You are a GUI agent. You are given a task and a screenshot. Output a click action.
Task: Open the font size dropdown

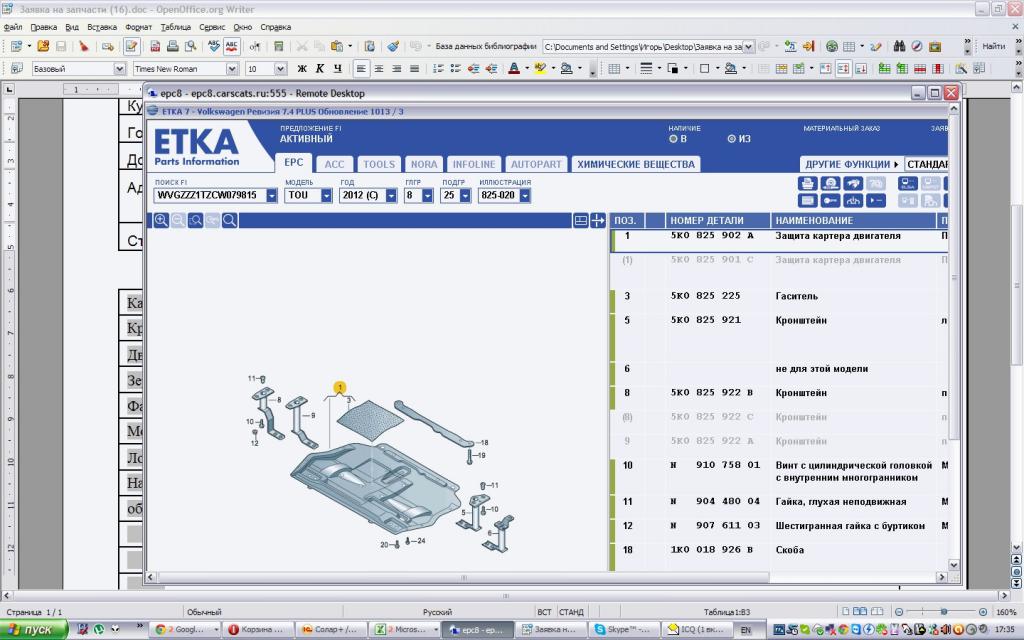coord(280,69)
